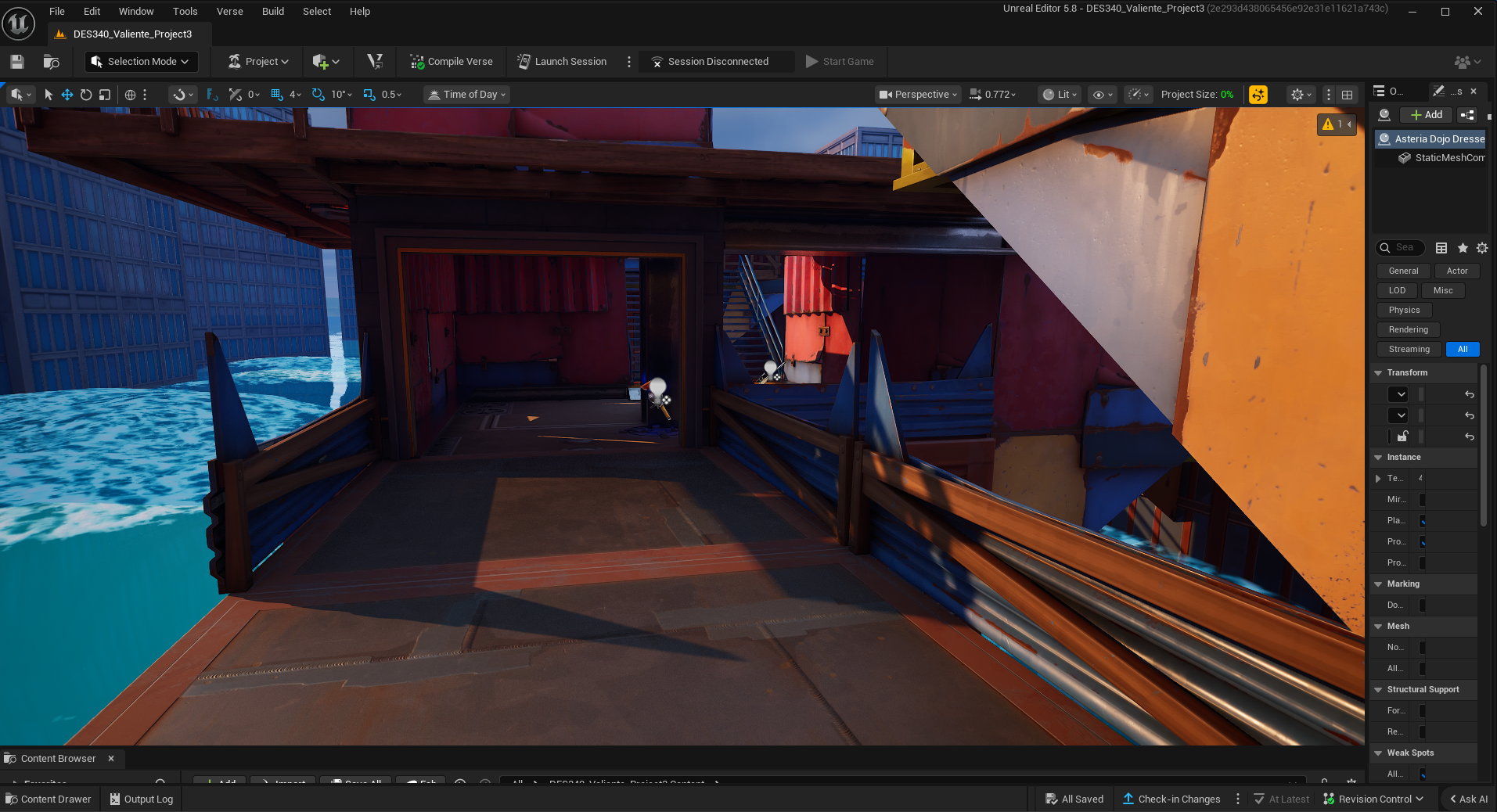Open the Content Drawer
1497x812 pixels.
49,799
